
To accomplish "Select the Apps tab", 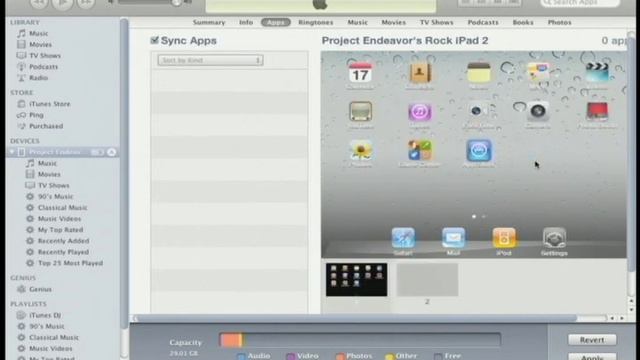I will (x=276, y=22).
